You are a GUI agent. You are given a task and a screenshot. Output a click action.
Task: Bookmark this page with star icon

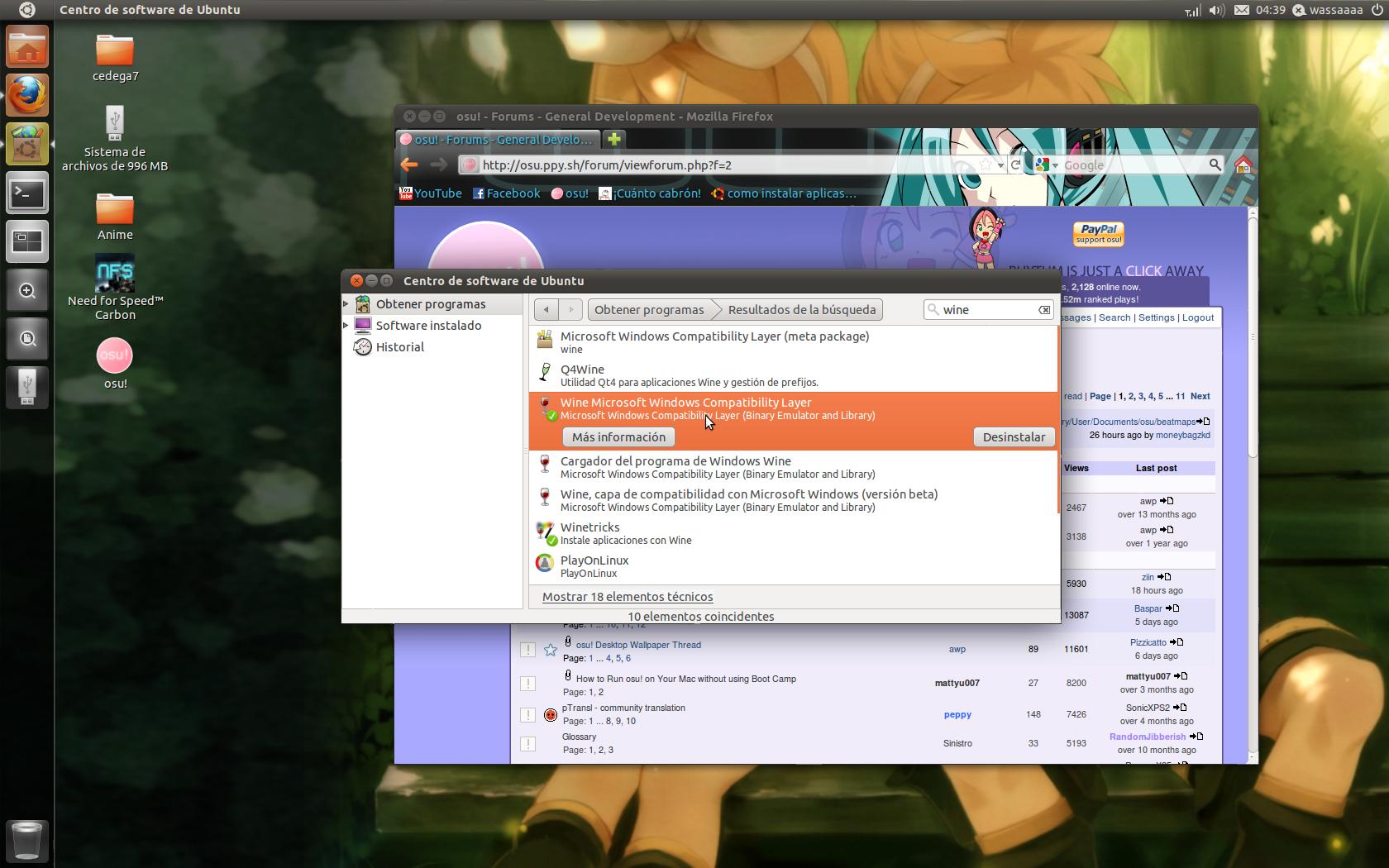pos(986,165)
